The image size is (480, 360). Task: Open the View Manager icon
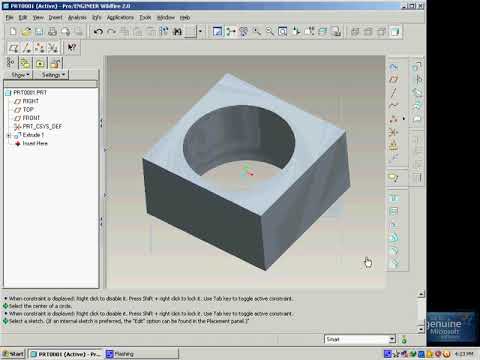click(x=336, y=31)
